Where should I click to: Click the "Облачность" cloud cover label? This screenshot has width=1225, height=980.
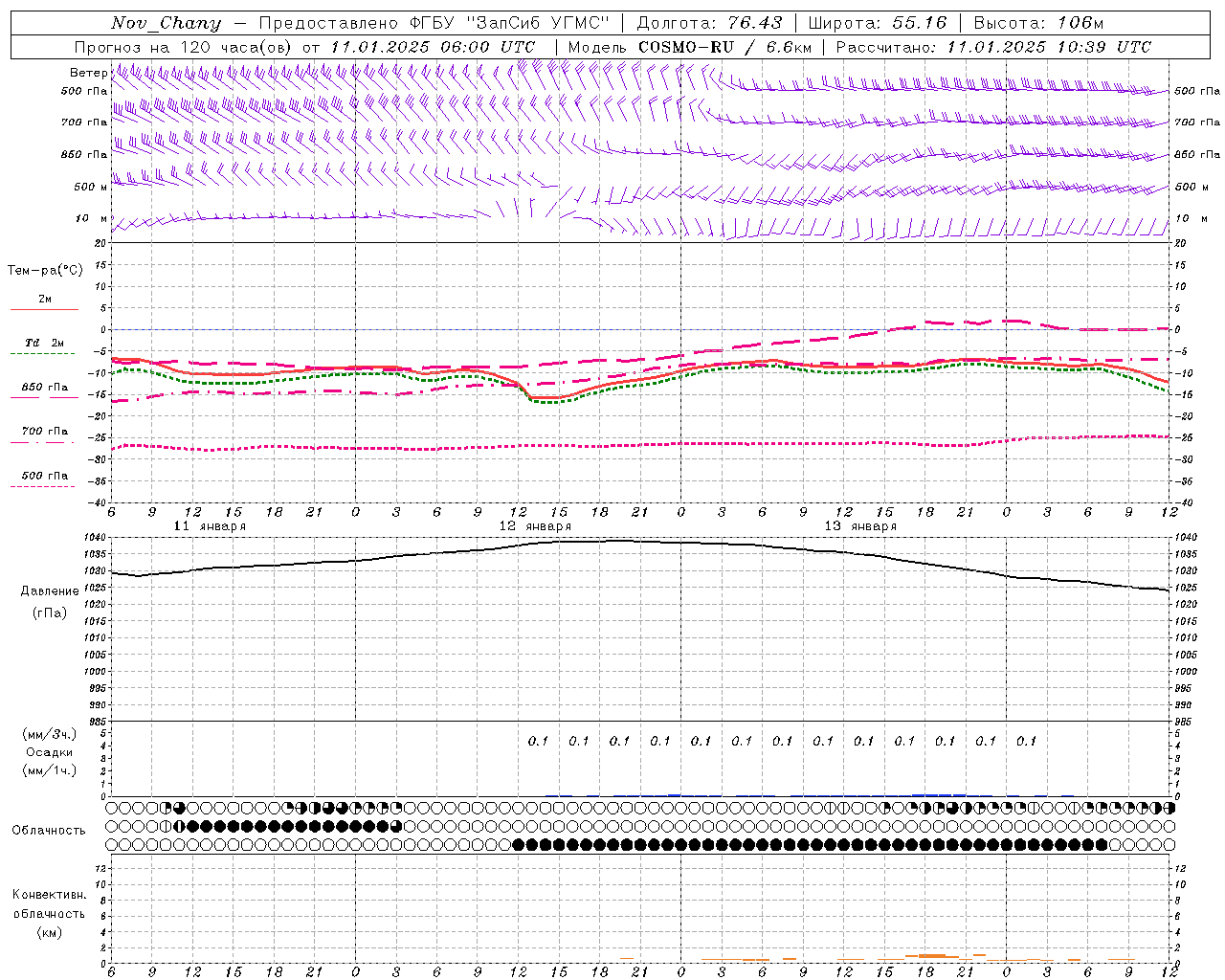pyautogui.click(x=49, y=831)
